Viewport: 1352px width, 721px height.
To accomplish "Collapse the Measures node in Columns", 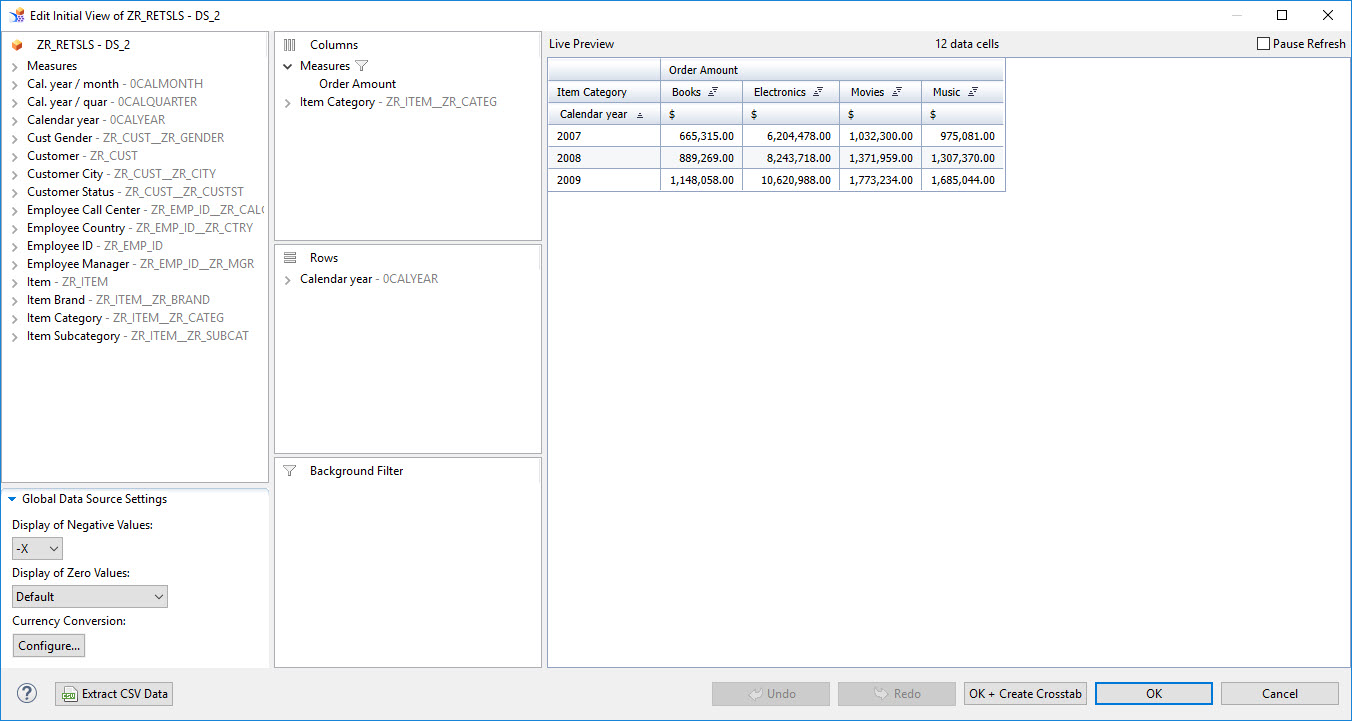I will (x=288, y=66).
